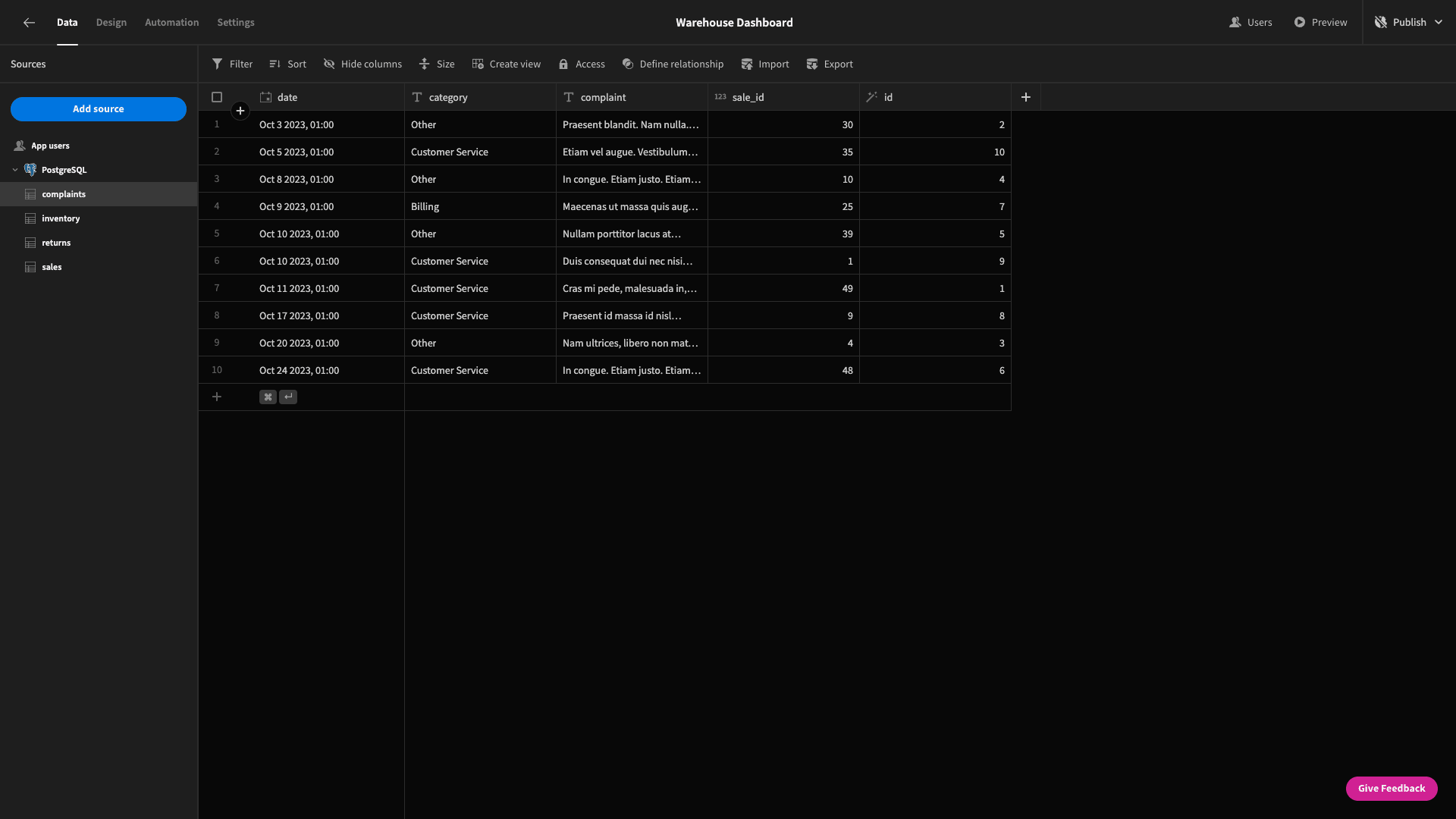This screenshot has height=819, width=1456.
Task: Open Users management
Action: (1250, 23)
